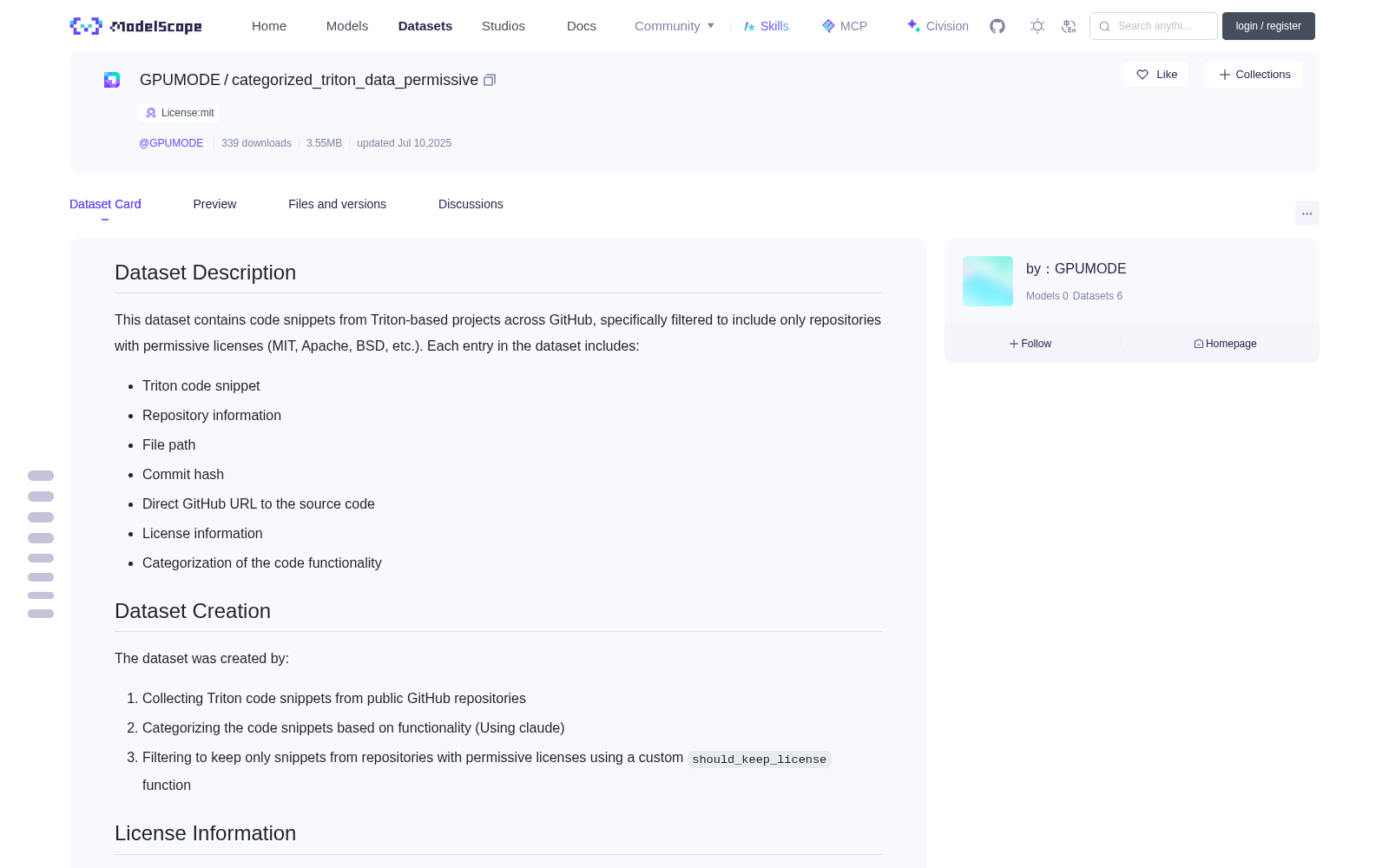Toggle the light/dark theme sun icon
1389x868 pixels.
pos(1037,26)
